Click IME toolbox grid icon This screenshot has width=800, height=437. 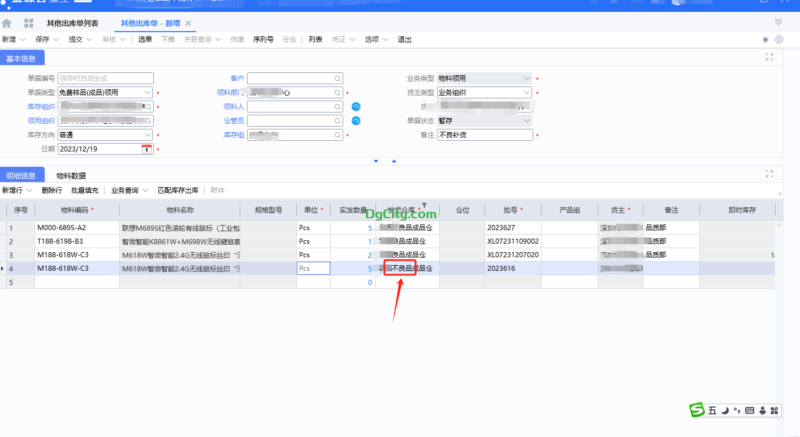774,410
